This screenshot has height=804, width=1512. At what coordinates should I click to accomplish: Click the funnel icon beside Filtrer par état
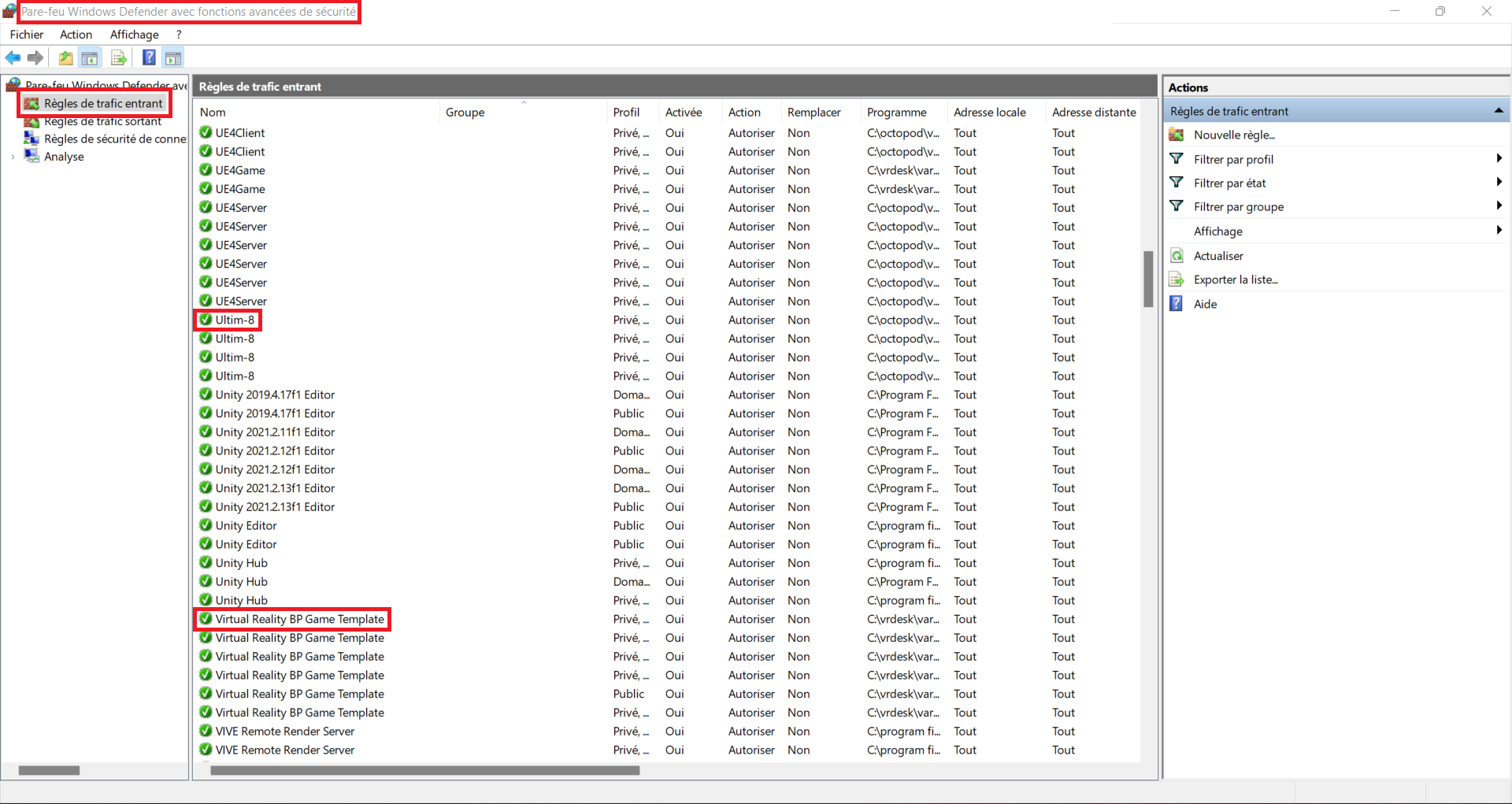1177,183
